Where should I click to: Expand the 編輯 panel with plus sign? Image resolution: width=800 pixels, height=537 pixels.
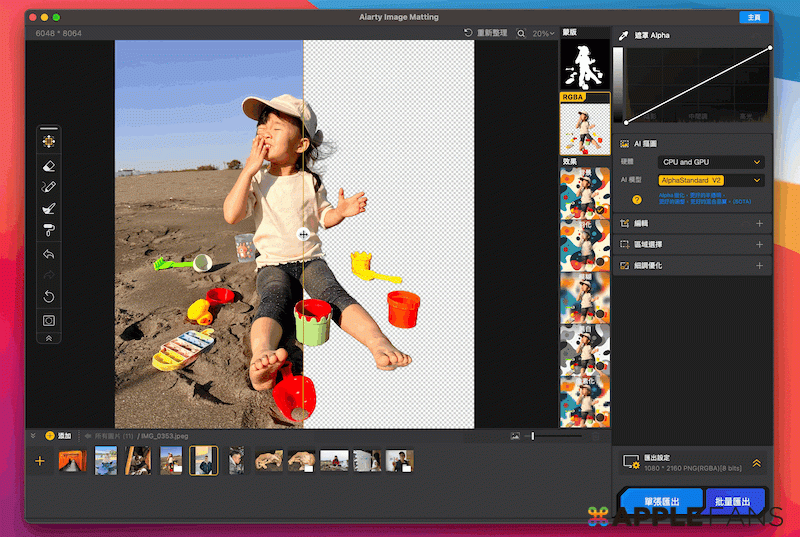759,224
